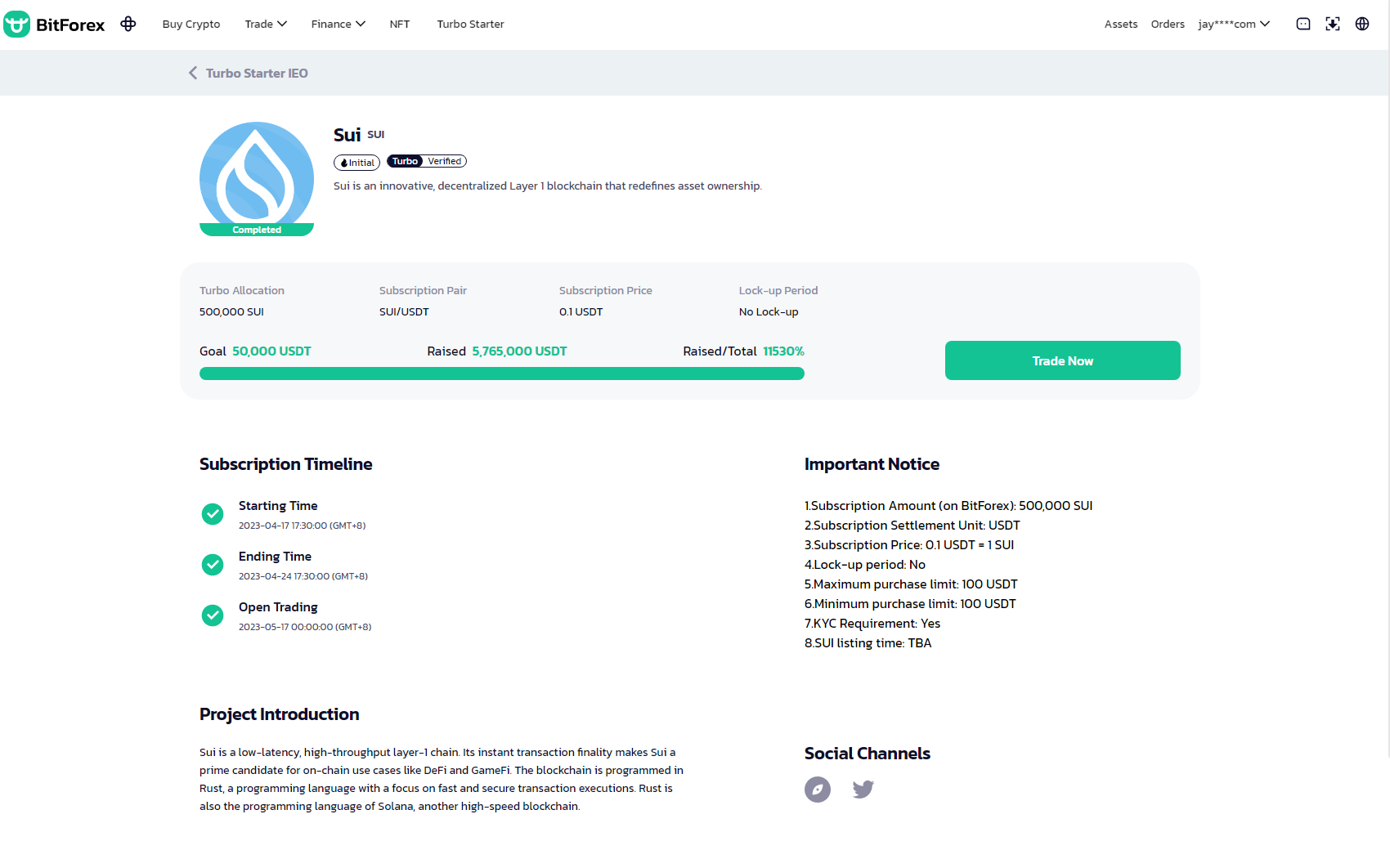Open the messages chat icon
Screen dimensions: 1390x868
tap(1303, 24)
